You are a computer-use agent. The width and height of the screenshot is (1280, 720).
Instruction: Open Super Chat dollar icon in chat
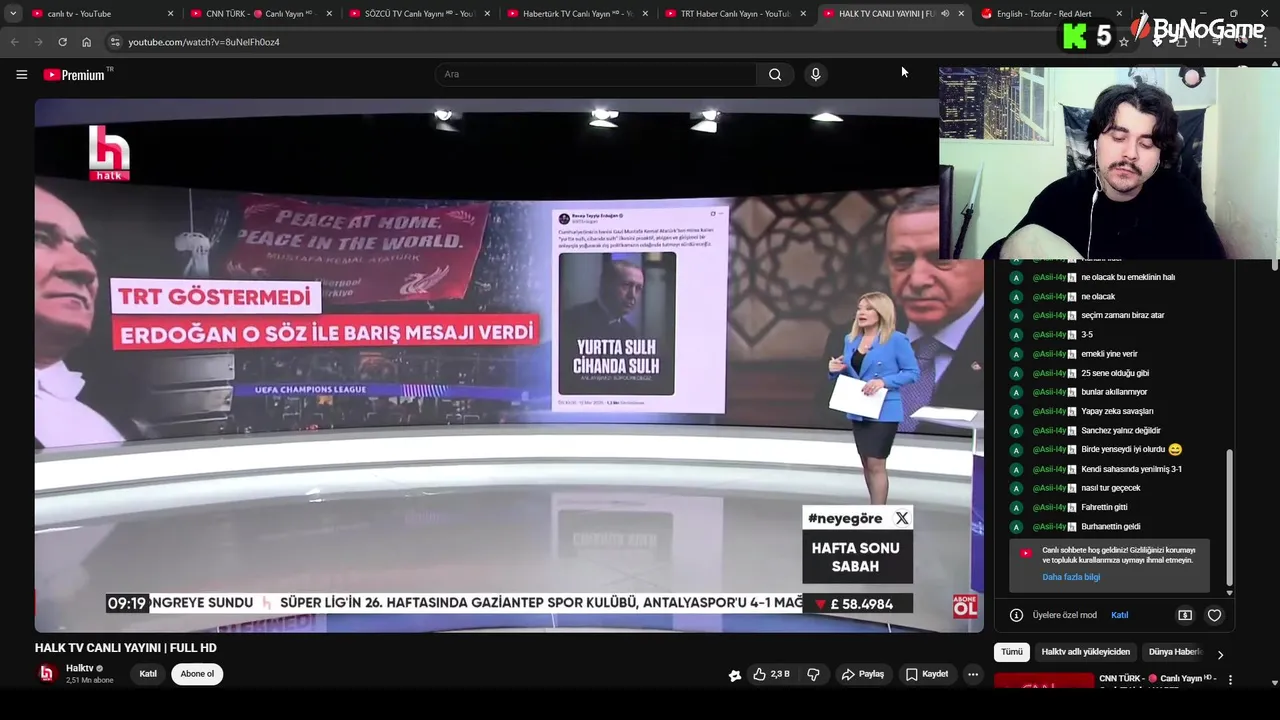coord(1185,615)
